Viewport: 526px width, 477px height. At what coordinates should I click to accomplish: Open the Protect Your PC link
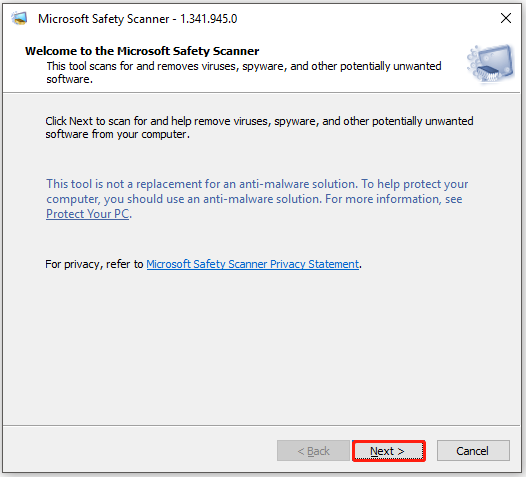click(x=88, y=214)
